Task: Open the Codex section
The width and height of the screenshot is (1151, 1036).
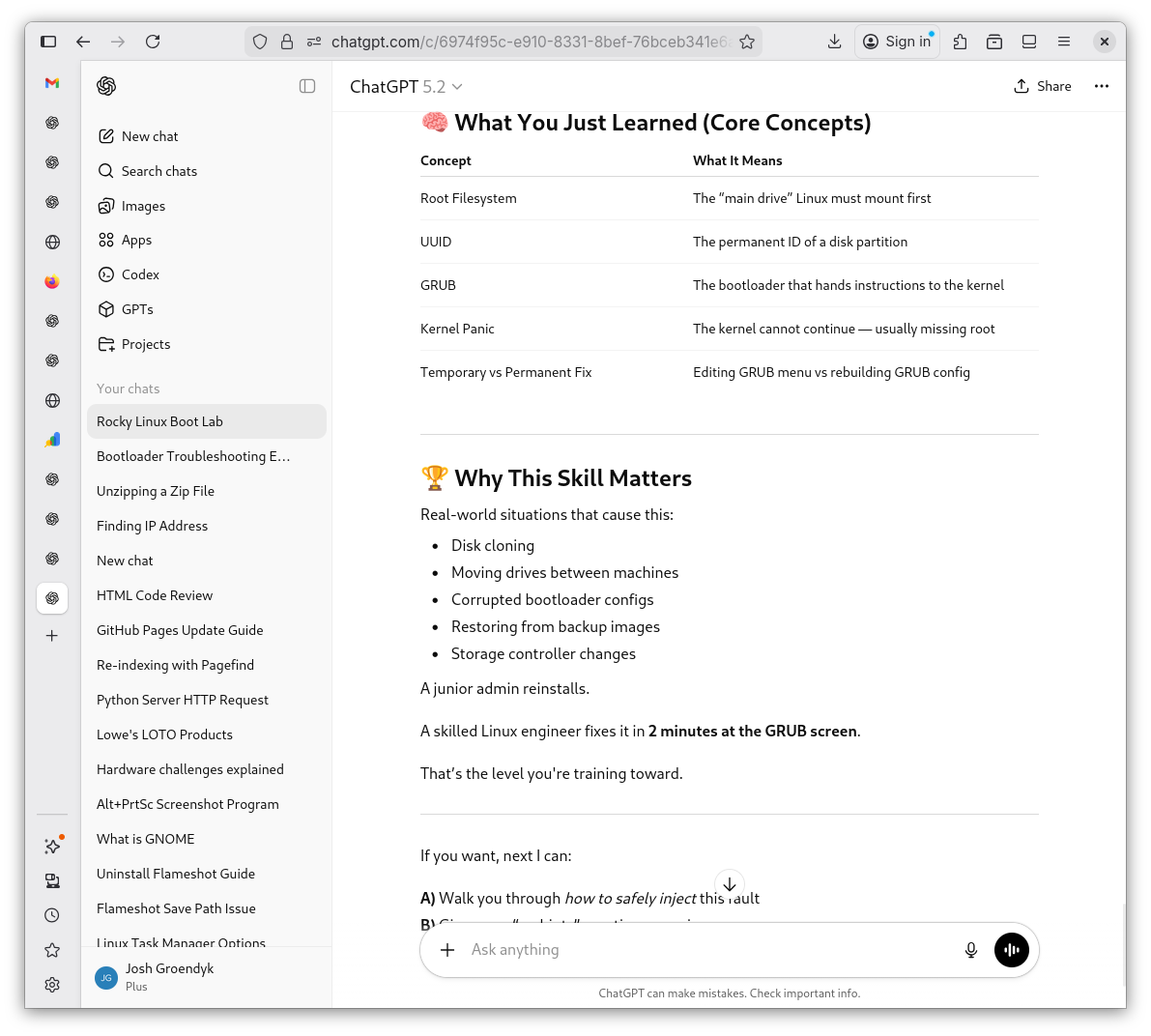Action: coord(139,274)
